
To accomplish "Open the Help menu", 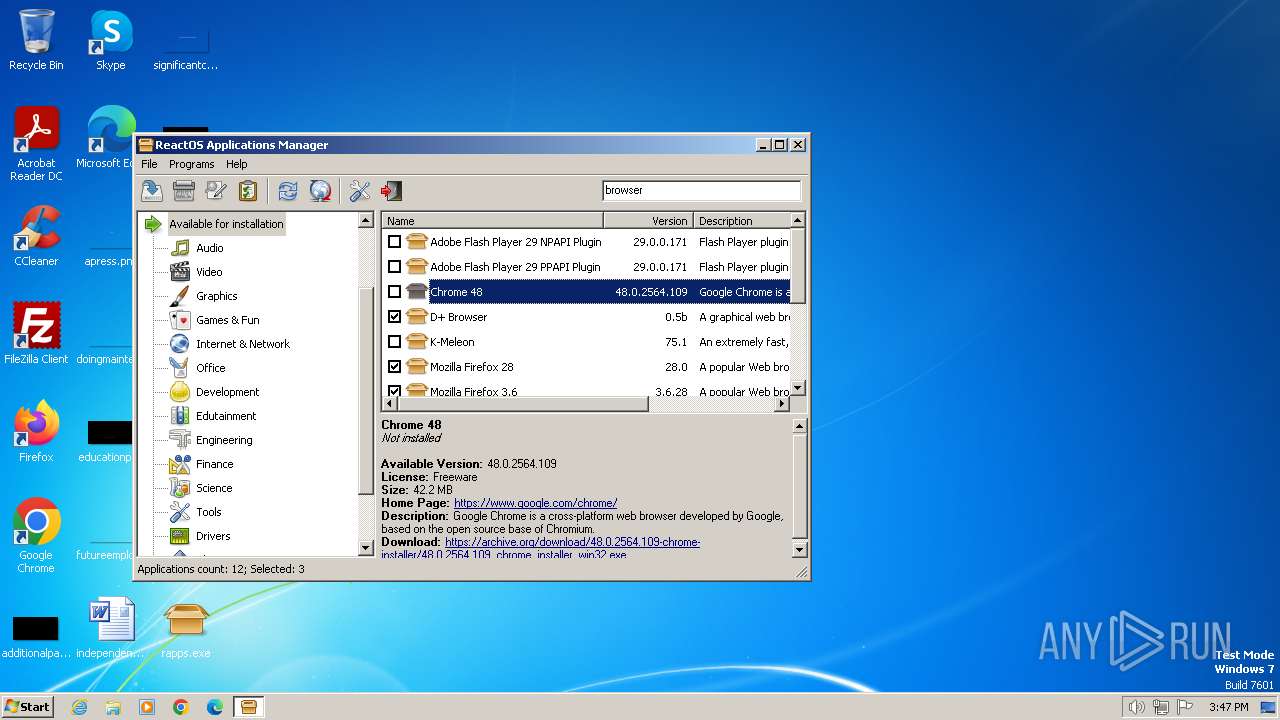I will click(236, 164).
